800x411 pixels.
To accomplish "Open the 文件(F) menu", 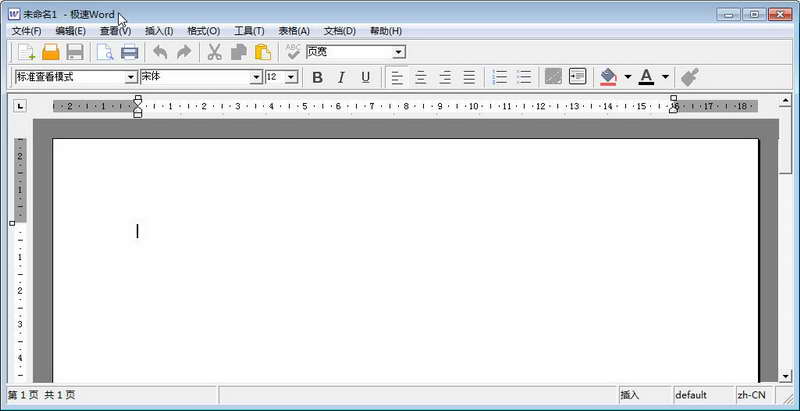I will 27,31.
